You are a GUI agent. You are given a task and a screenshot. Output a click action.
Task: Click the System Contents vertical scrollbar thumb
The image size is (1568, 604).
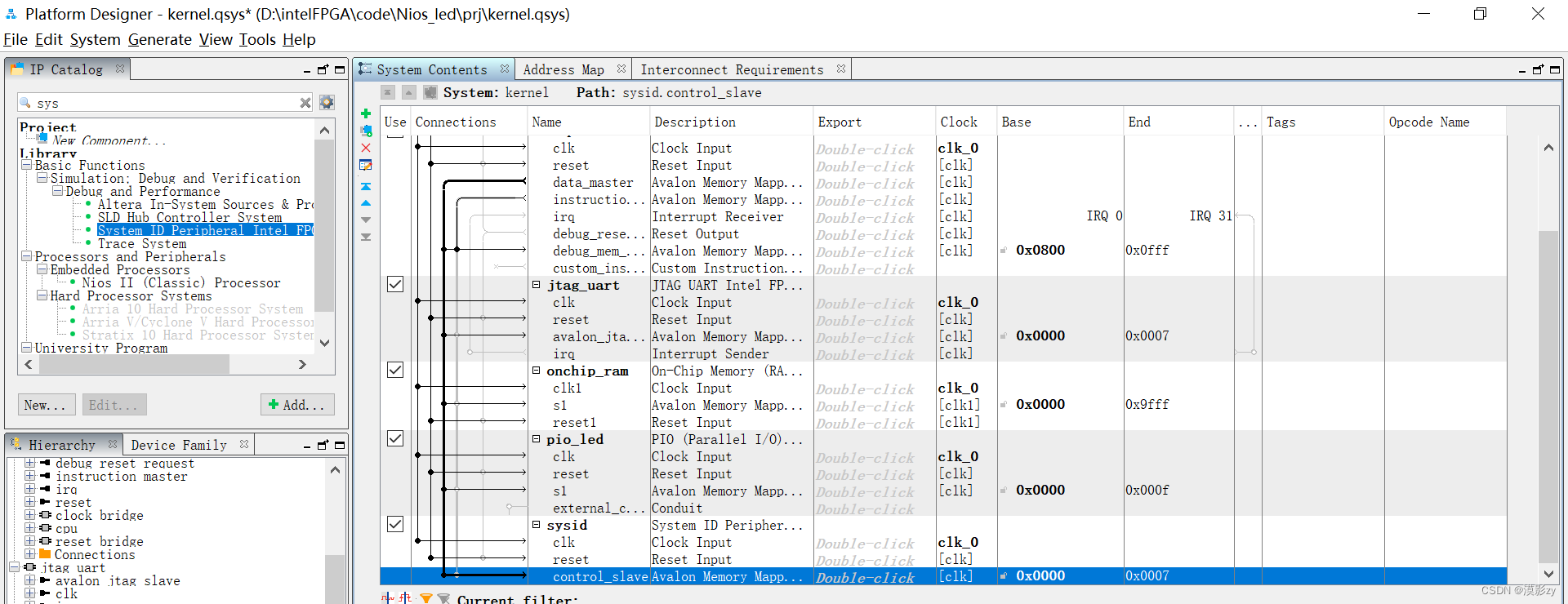click(1548, 396)
